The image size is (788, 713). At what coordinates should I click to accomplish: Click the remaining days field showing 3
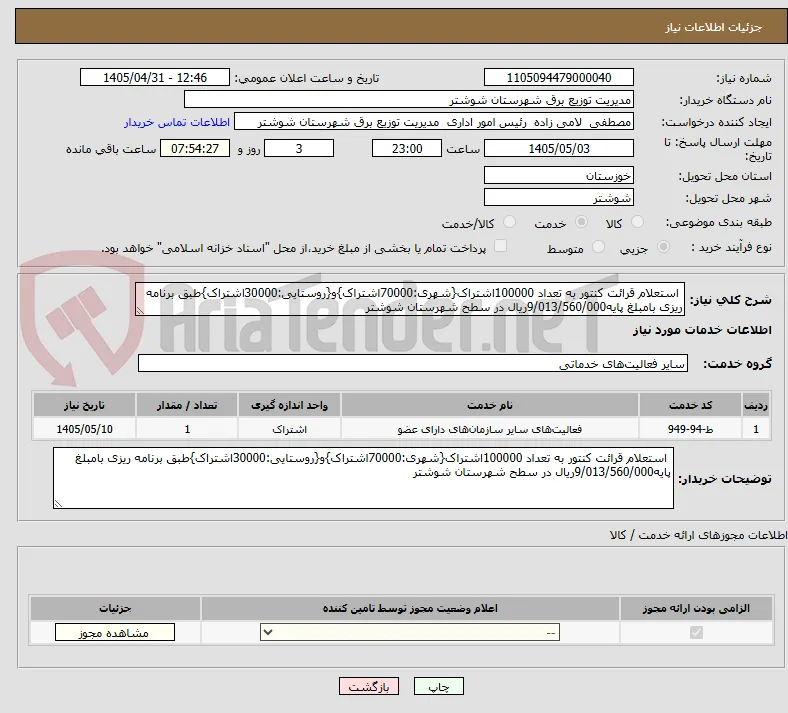[x=299, y=148]
